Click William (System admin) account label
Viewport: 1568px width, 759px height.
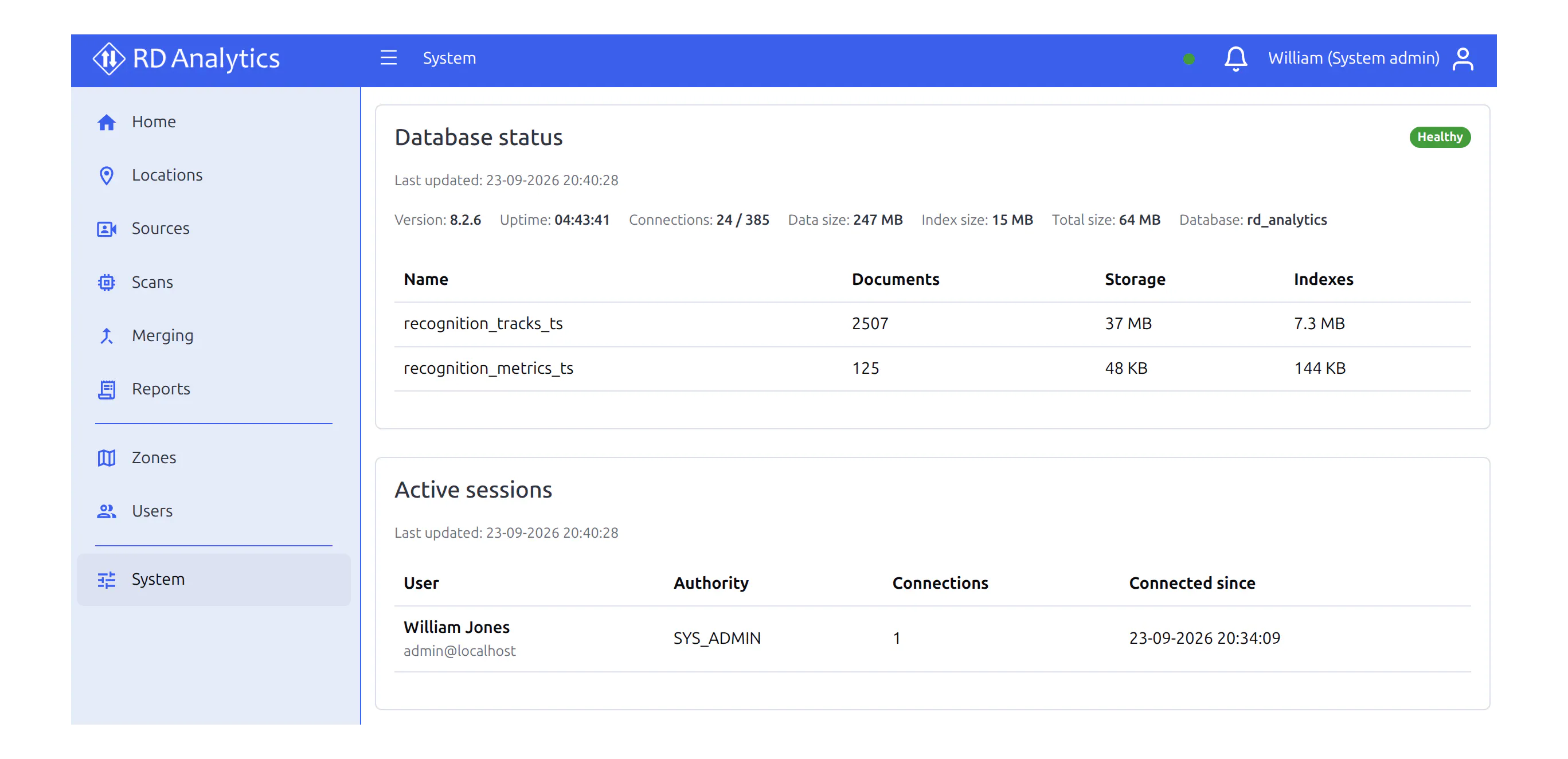pyautogui.click(x=1354, y=58)
